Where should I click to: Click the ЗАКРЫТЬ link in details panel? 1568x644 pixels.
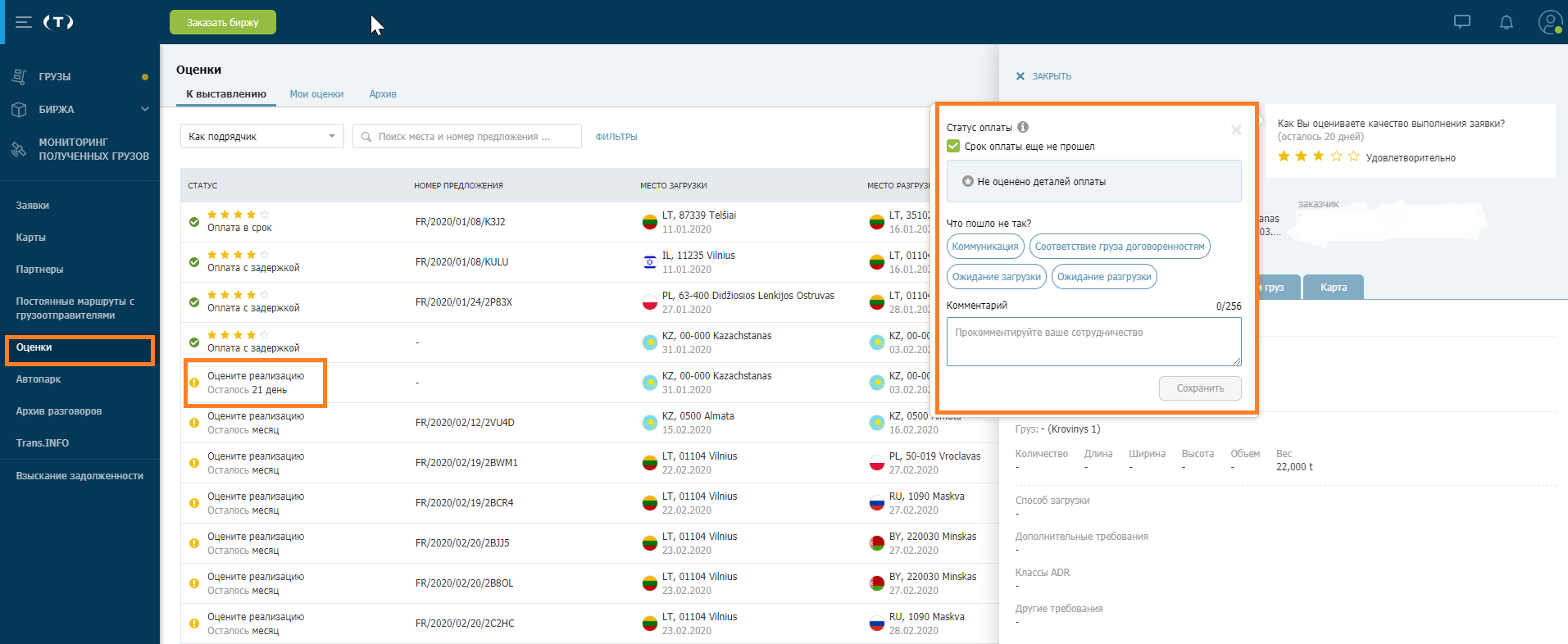(x=1043, y=76)
